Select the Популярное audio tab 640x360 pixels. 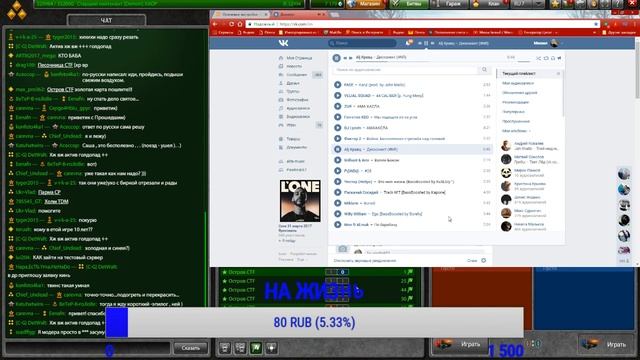pos(513,111)
